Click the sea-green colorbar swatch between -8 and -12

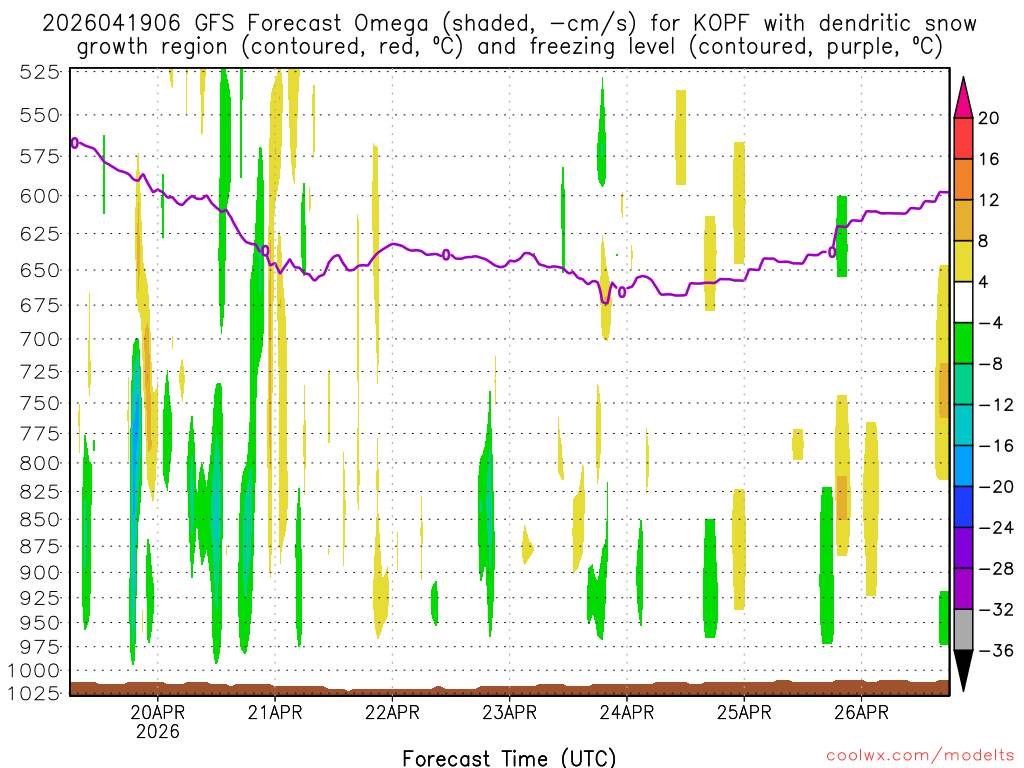click(x=963, y=385)
